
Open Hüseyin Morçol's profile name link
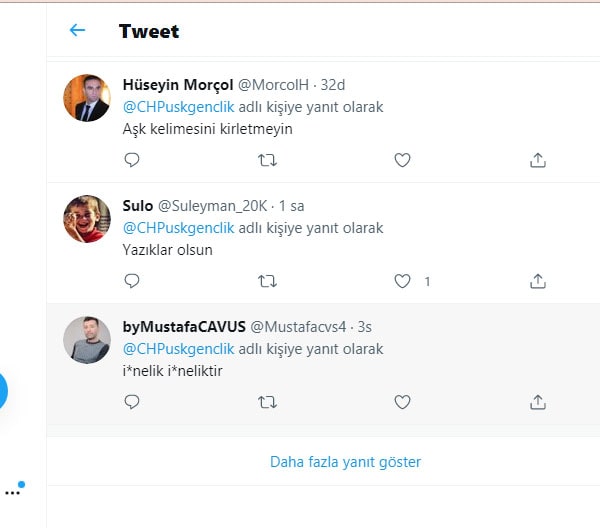coord(176,85)
